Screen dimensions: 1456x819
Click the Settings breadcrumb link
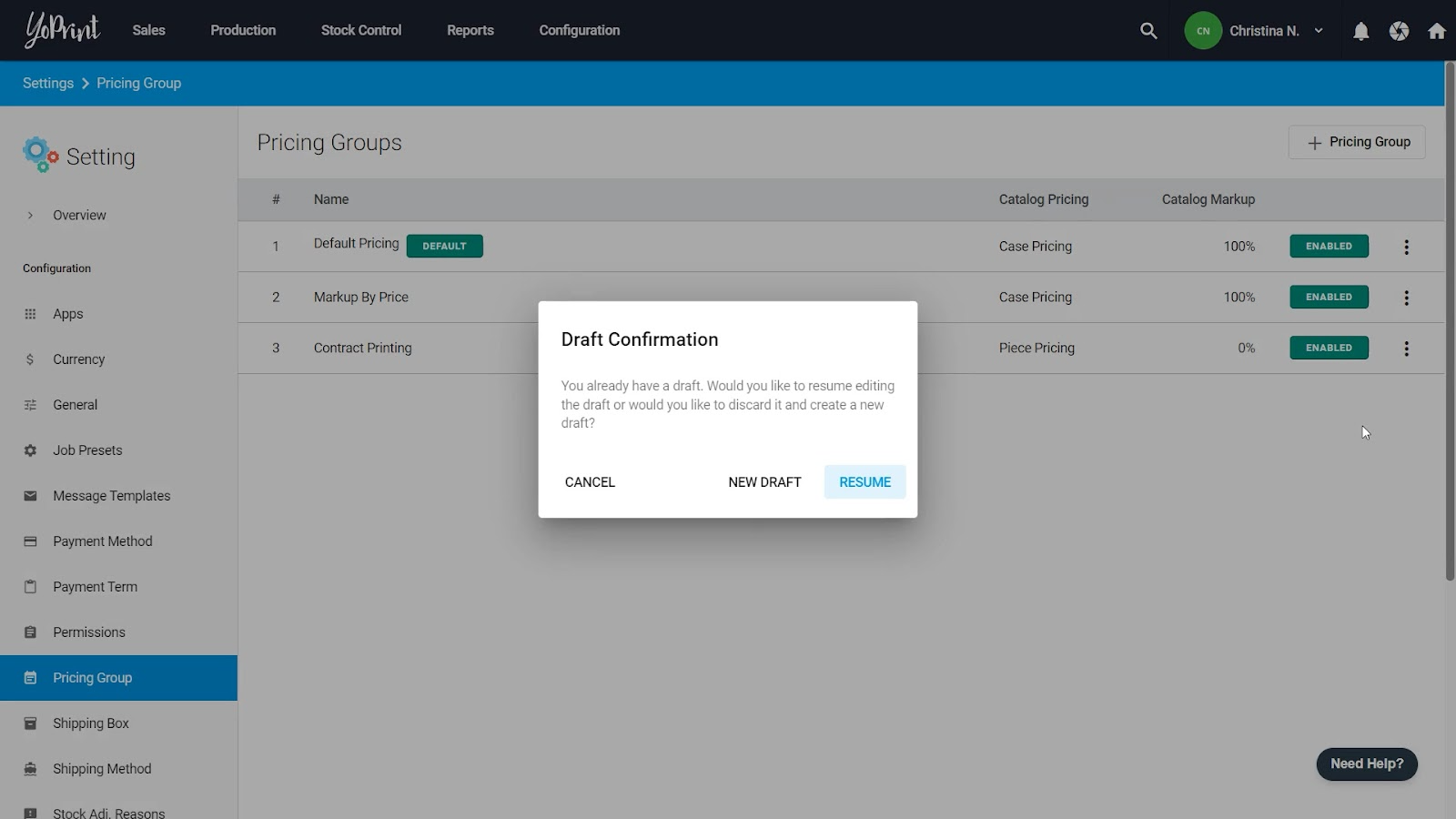click(48, 83)
